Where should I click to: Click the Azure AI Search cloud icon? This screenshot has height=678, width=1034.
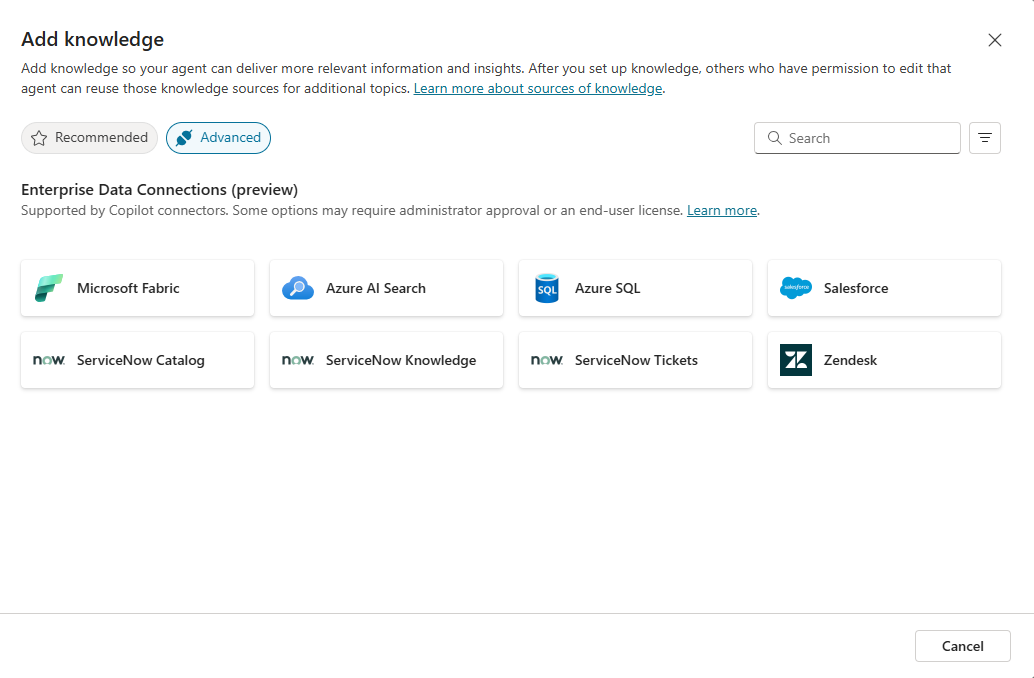click(x=298, y=288)
